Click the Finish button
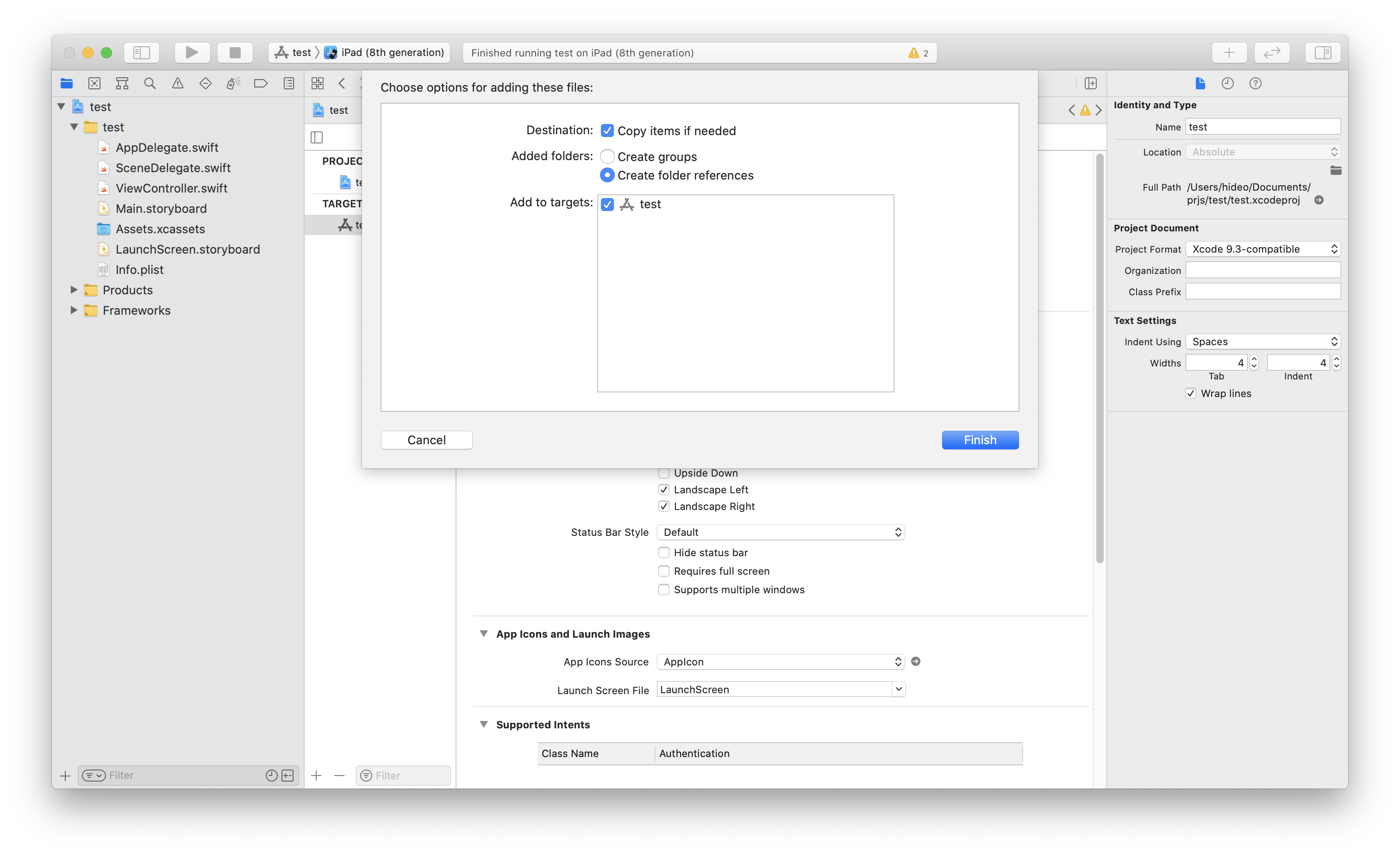 pos(980,440)
